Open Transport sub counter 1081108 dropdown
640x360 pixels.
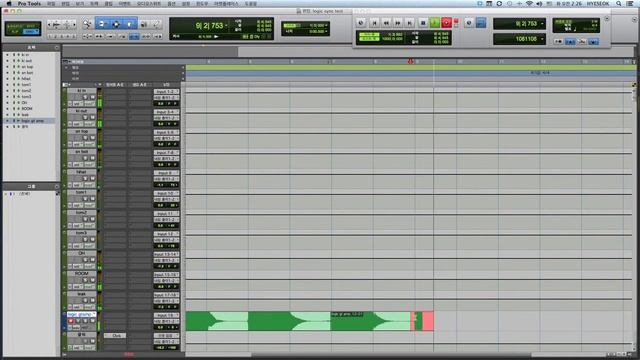(x=542, y=39)
